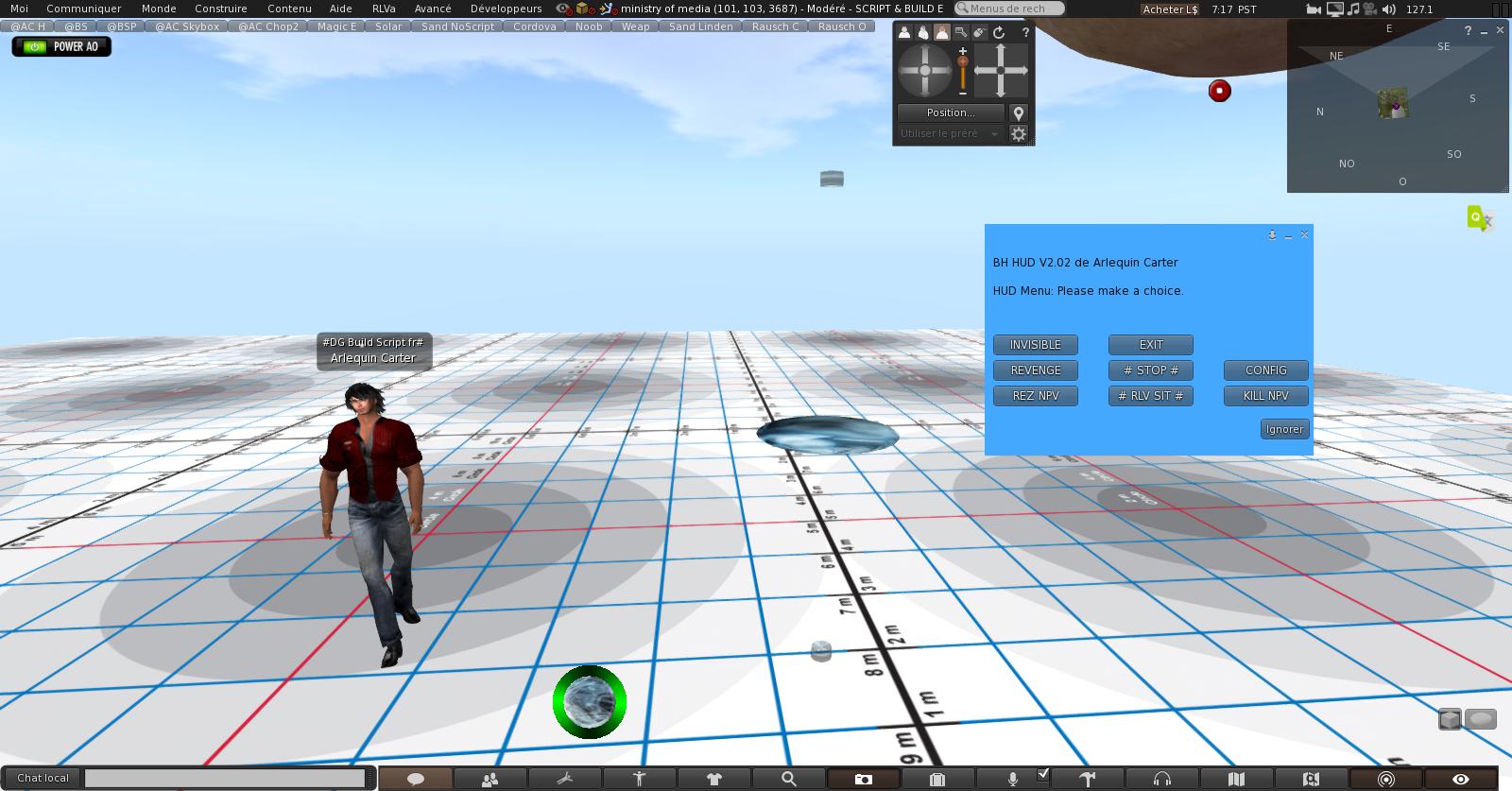This screenshot has height=791, width=1512.
Task: Reset camera view with the circular arrow icon
Action: [x=999, y=32]
